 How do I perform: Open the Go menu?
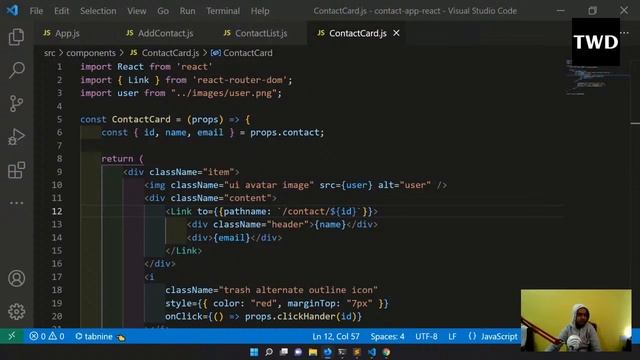click(x=163, y=11)
